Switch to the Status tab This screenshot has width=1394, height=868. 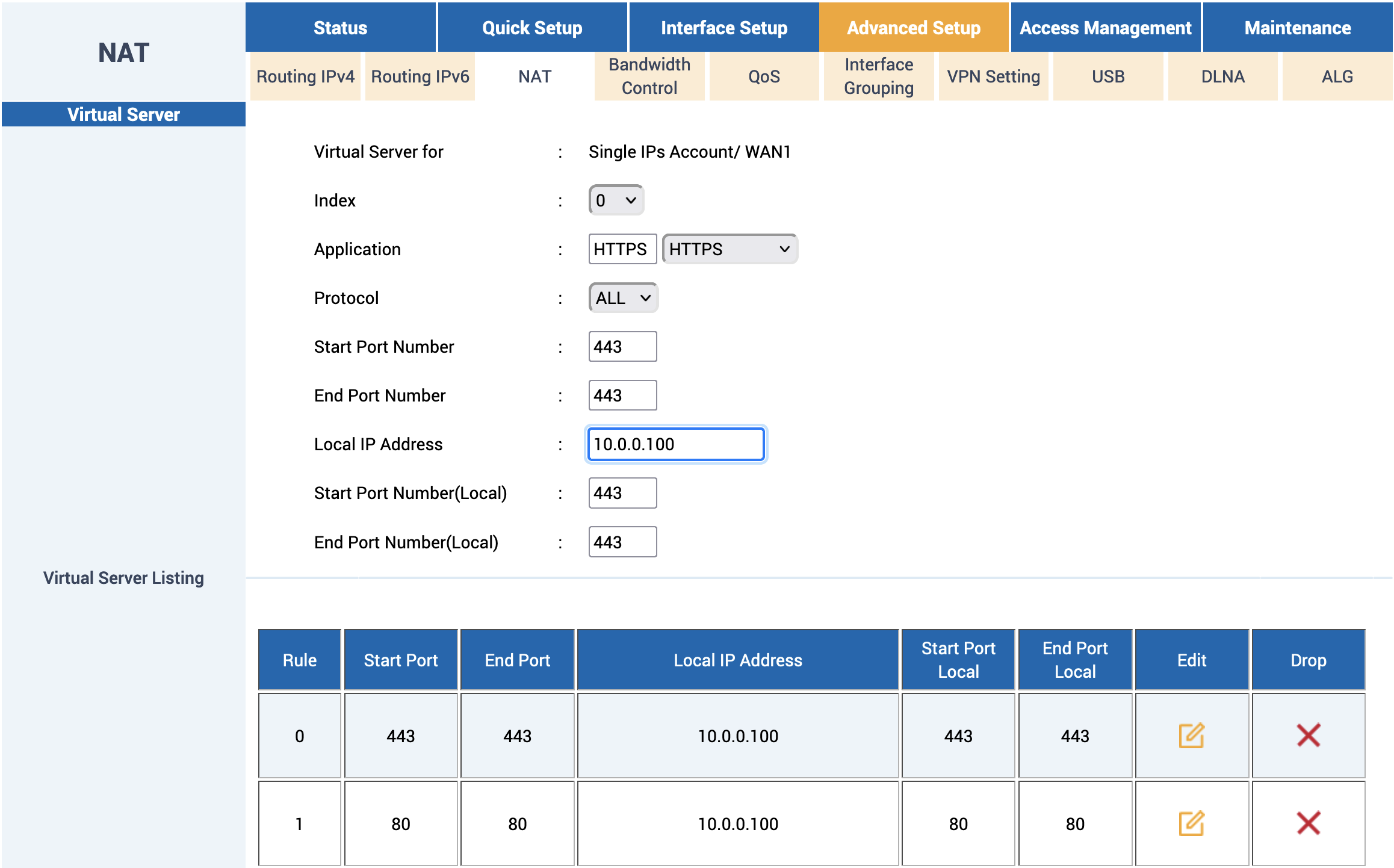coord(340,28)
